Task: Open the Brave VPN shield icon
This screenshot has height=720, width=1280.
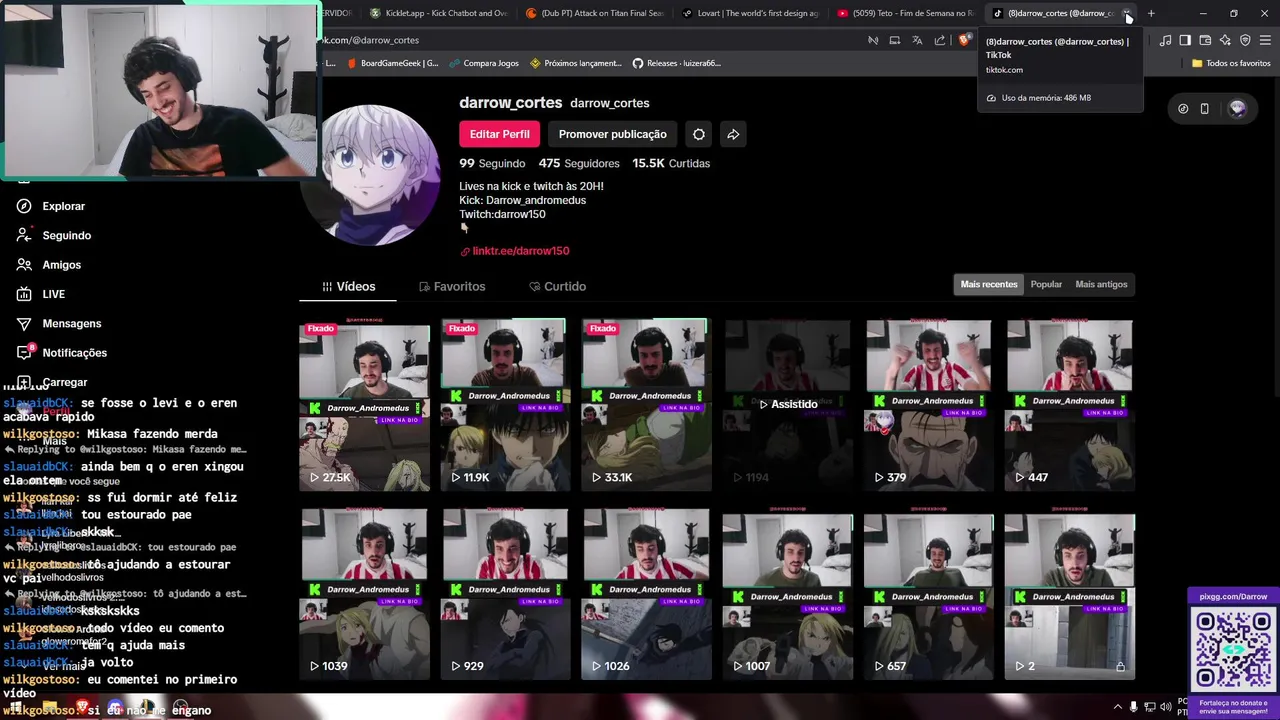Action: tap(1245, 40)
